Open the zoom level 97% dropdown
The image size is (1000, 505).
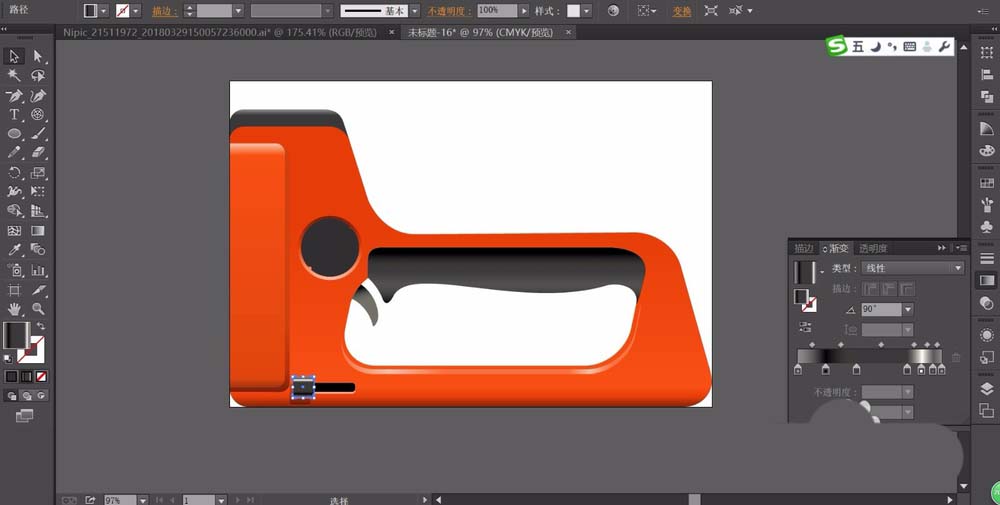point(143,501)
